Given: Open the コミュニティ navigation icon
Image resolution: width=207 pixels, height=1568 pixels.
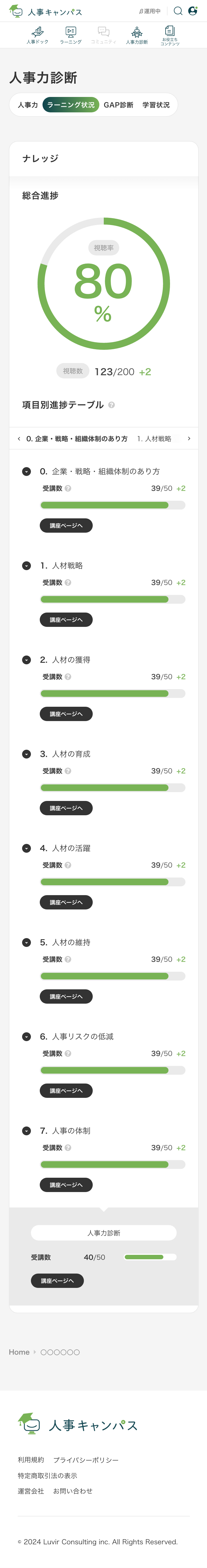Looking at the screenshot, I should pyautogui.click(x=104, y=35).
